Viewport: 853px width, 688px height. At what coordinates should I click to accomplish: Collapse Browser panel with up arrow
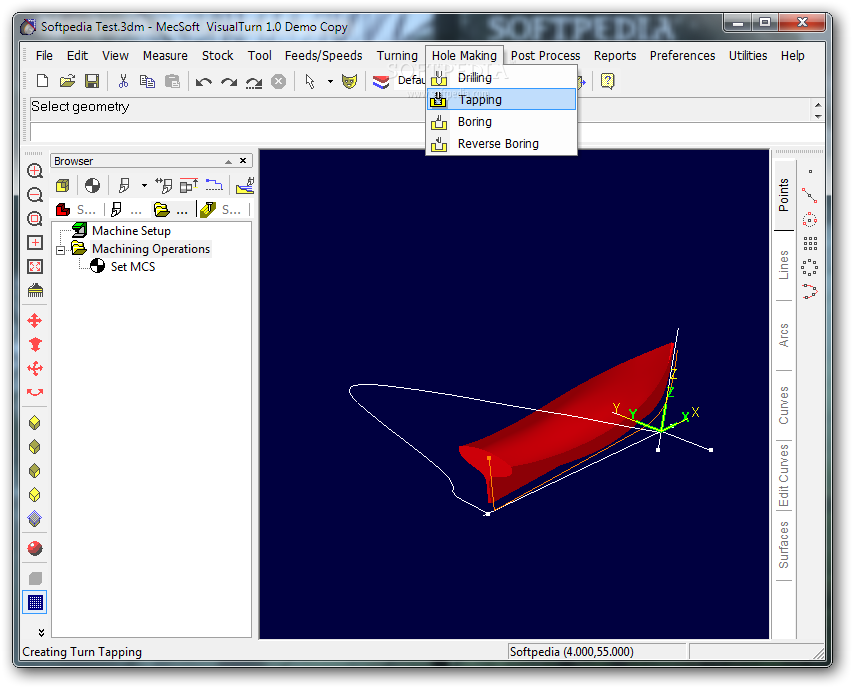pos(228,162)
